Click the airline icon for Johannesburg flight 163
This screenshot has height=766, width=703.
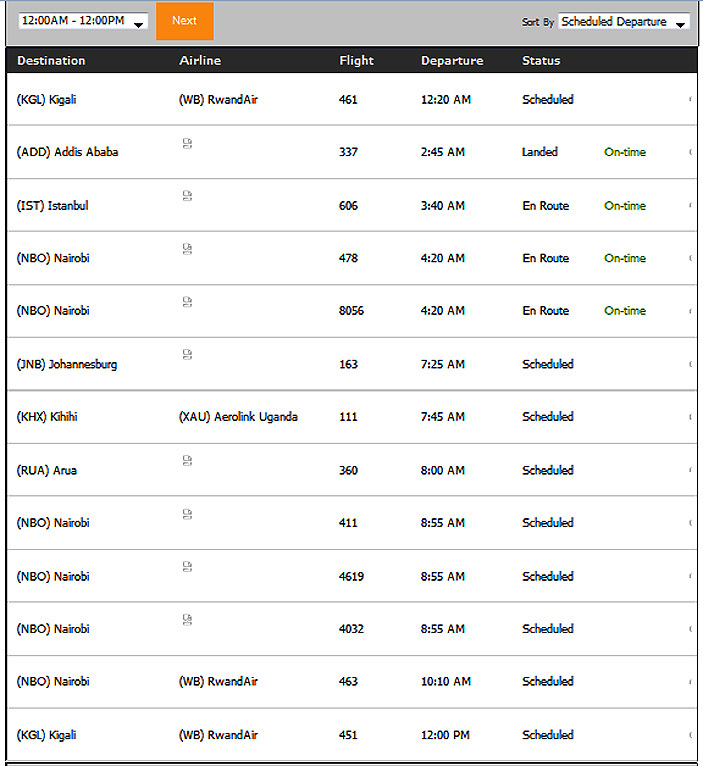tap(187, 354)
